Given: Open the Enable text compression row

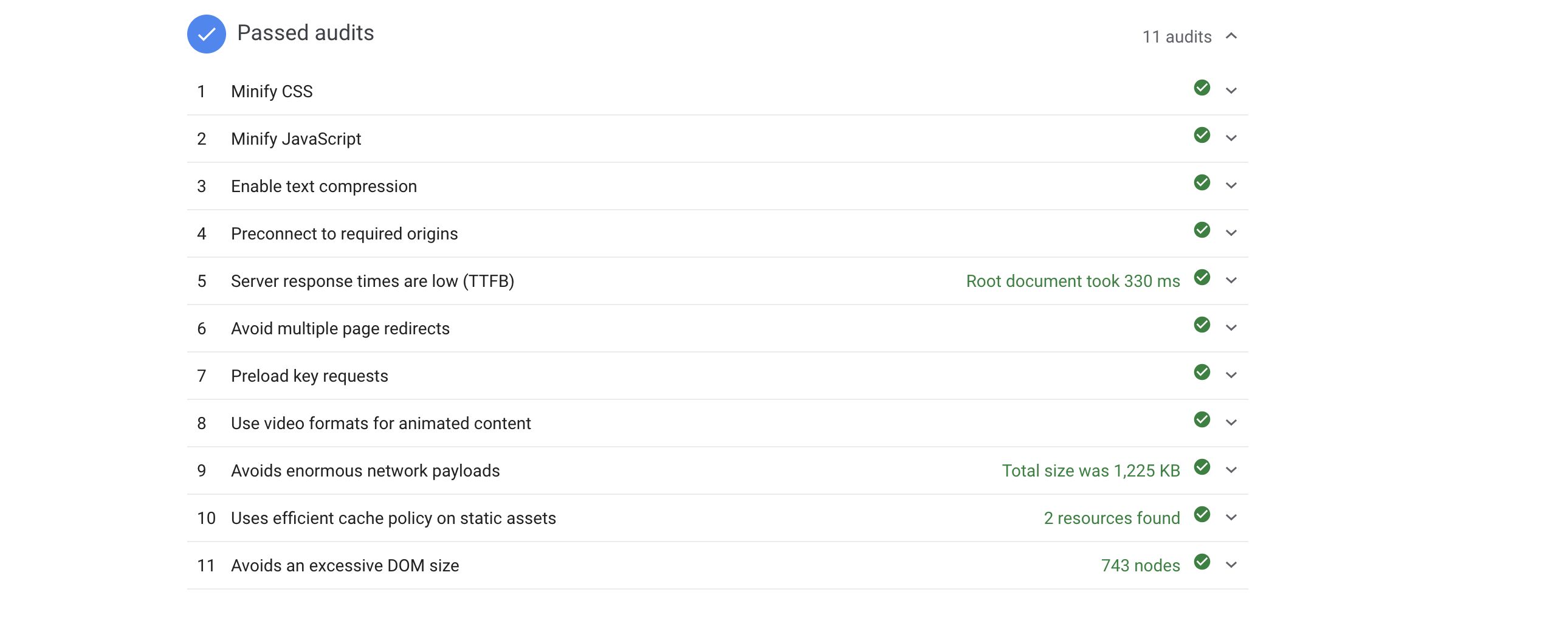Looking at the screenshot, I should [x=717, y=187].
